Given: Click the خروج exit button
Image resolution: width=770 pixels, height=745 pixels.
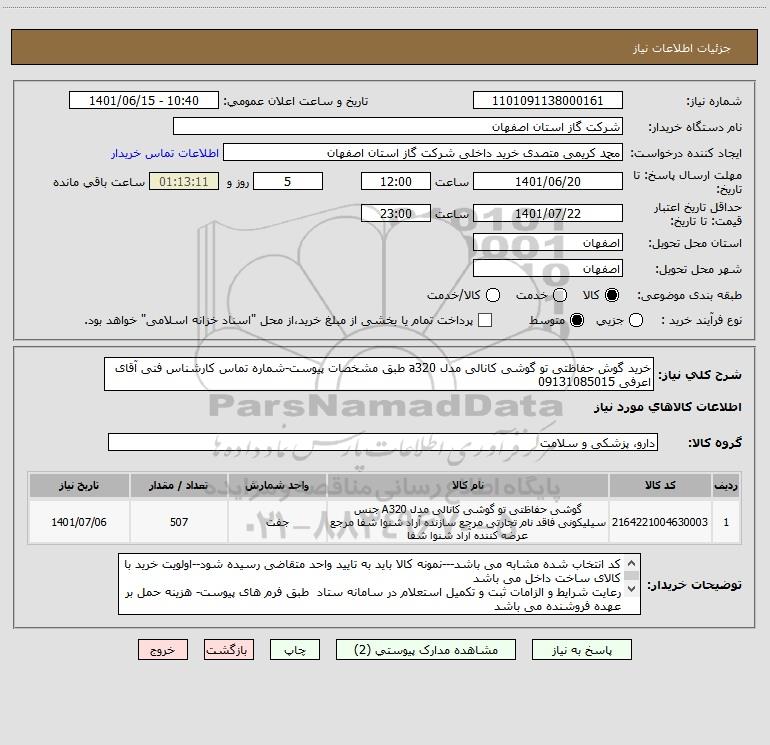Looking at the screenshot, I should click(x=163, y=650).
